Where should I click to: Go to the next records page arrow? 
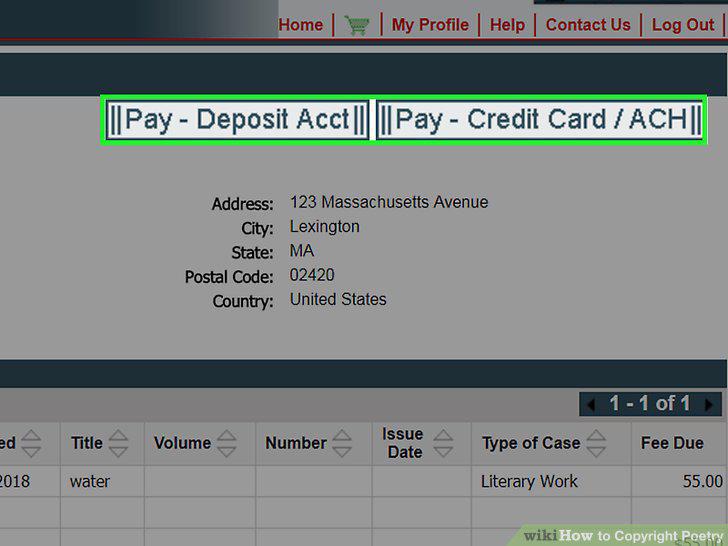coord(708,404)
